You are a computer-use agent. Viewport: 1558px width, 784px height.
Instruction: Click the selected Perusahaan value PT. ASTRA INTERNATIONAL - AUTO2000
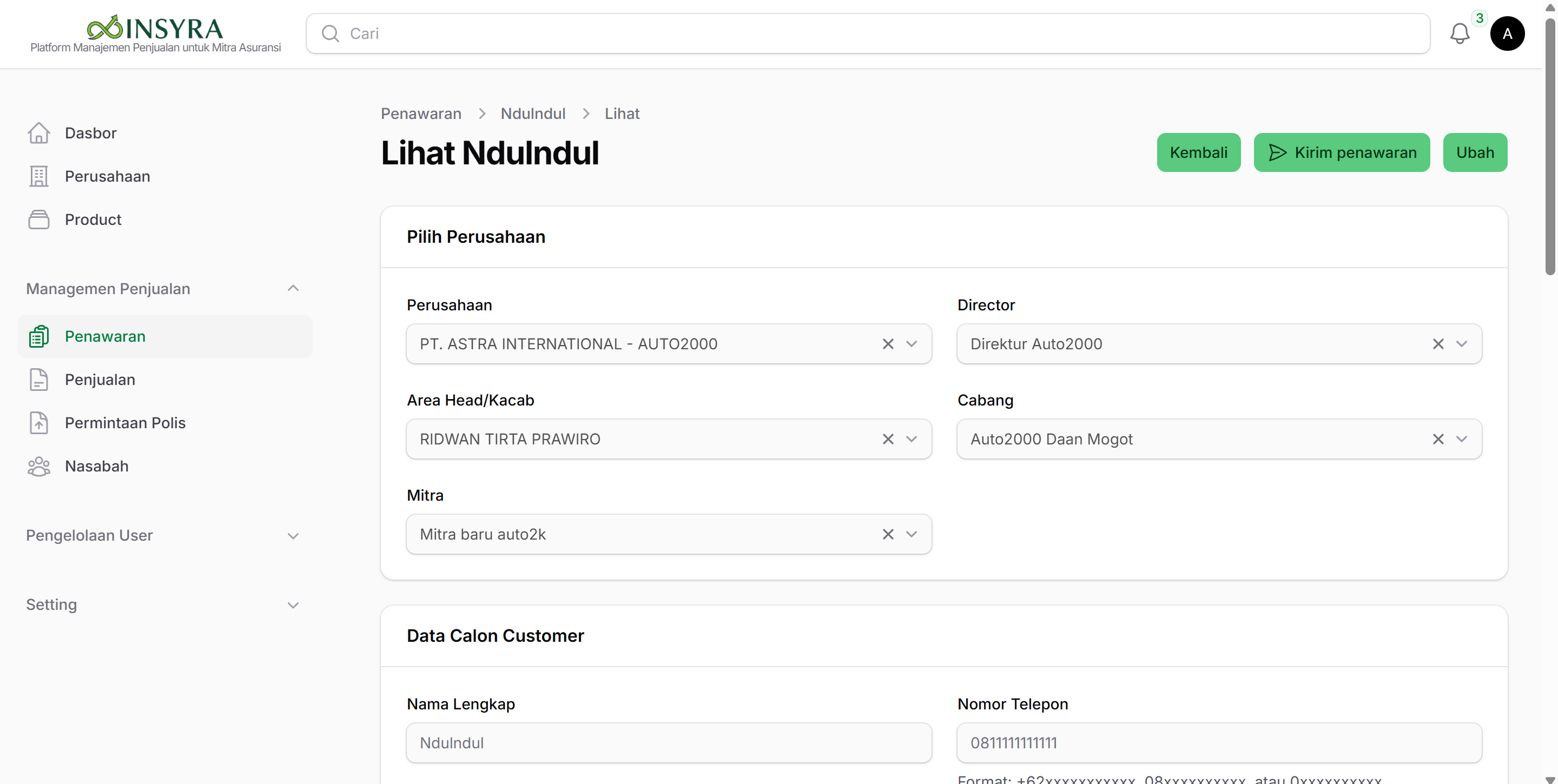pyautogui.click(x=569, y=344)
